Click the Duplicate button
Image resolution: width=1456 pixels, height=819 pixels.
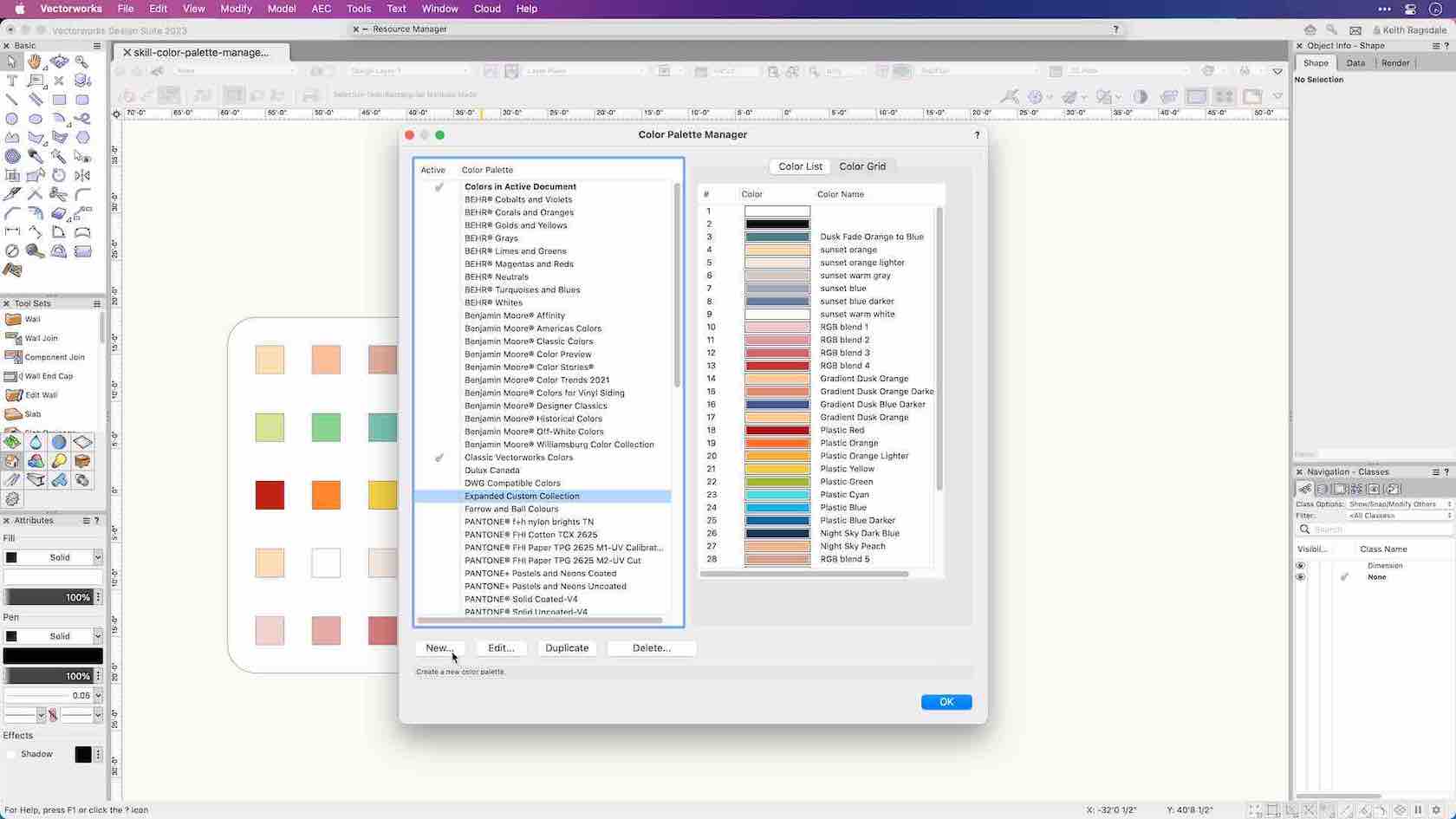[x=567, y=648]
